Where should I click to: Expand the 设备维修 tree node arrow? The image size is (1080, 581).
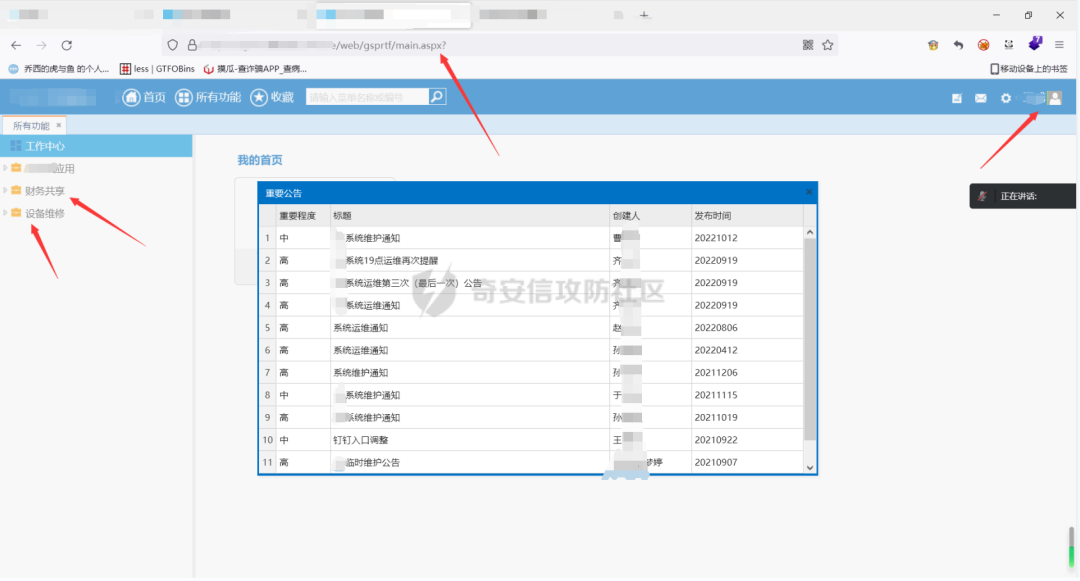pyautogui.click(x=6, y=213)
